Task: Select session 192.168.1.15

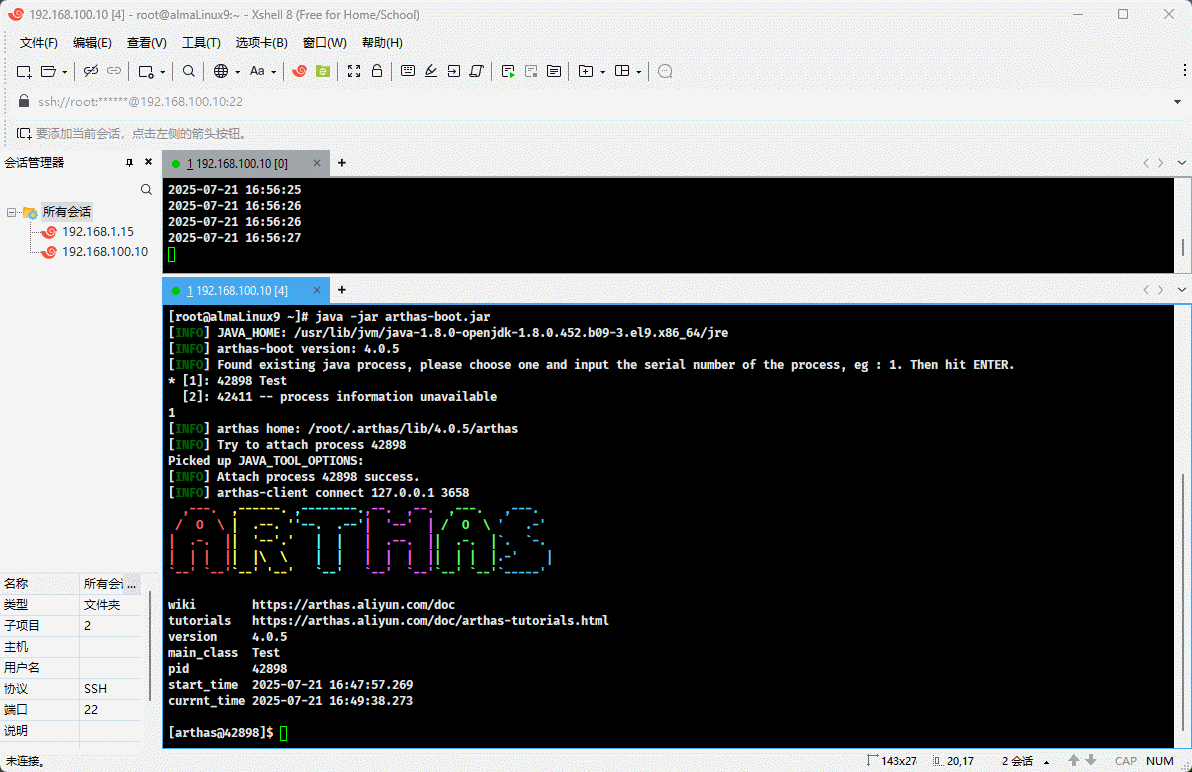Action: 97,232
